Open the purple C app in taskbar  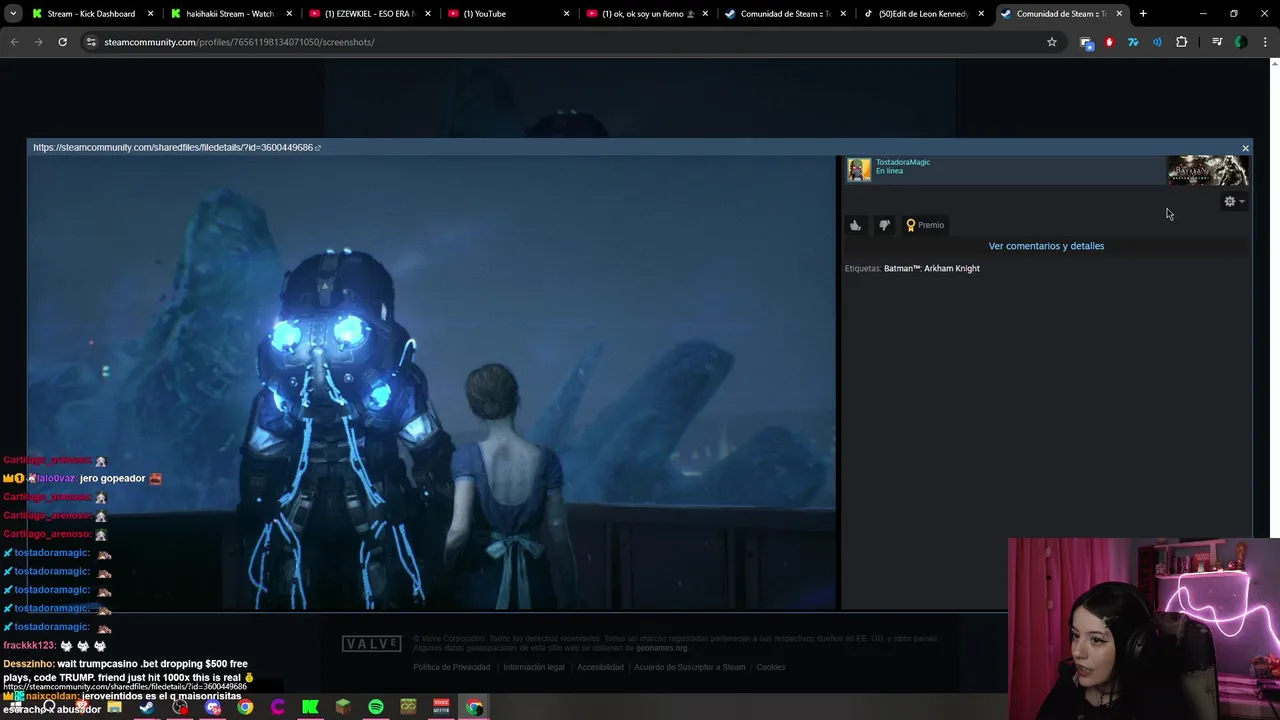coord(278,707)
